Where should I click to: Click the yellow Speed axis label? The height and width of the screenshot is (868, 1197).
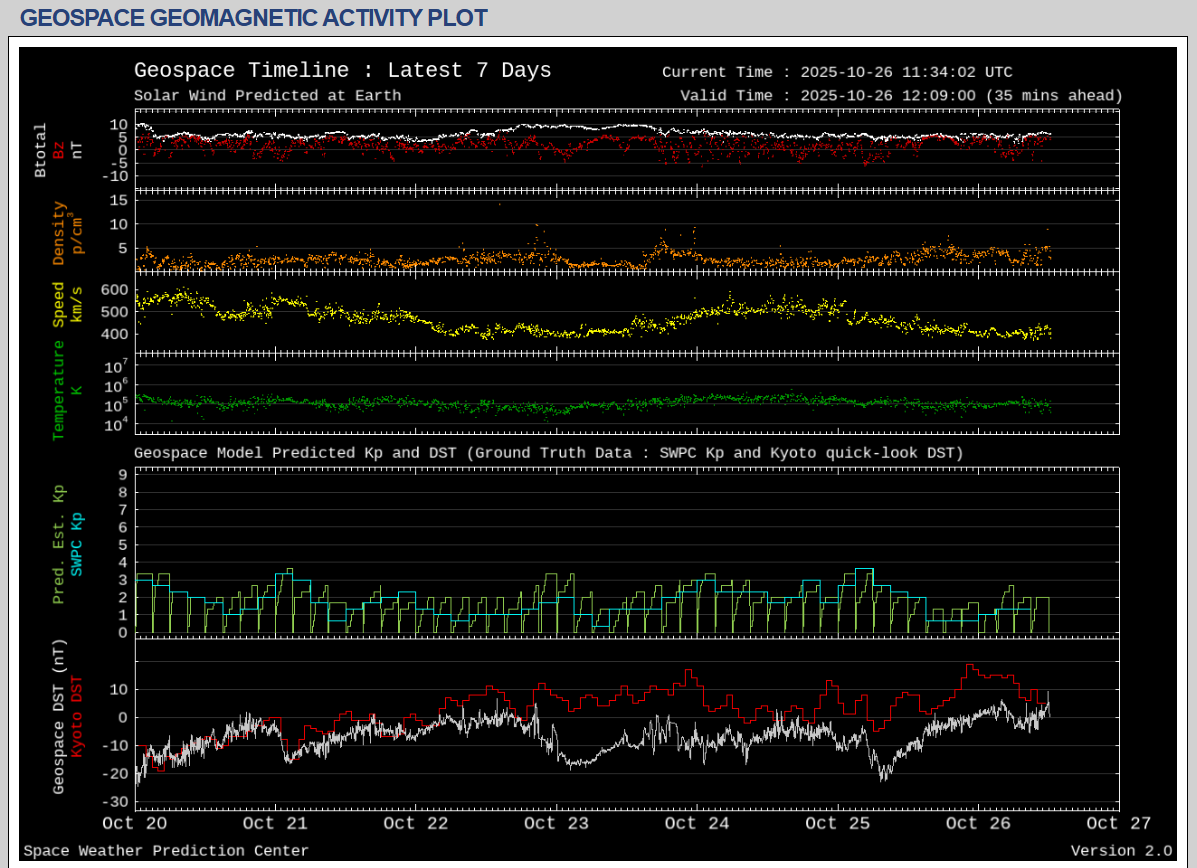click(59, 304)
